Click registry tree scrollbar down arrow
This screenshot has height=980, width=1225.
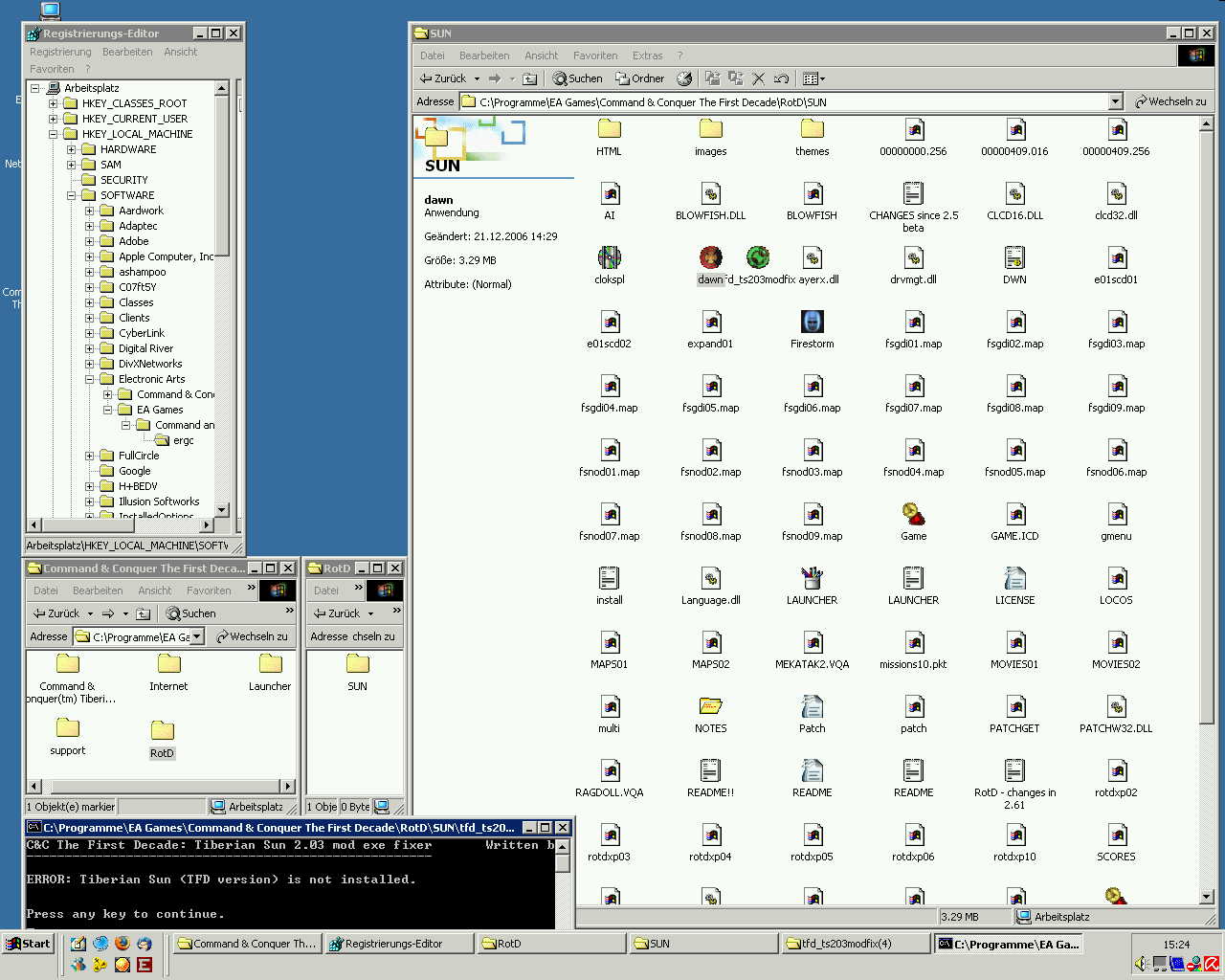click(222, 510)
